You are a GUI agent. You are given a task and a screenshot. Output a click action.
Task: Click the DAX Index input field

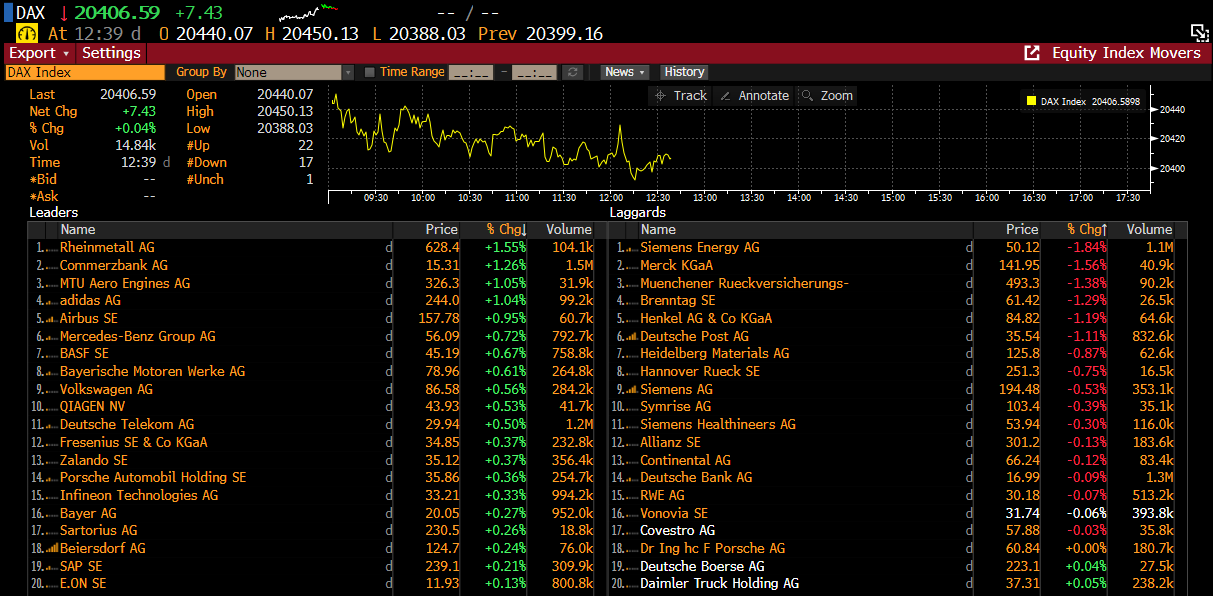pyautogui.click(x=84, y=72)
